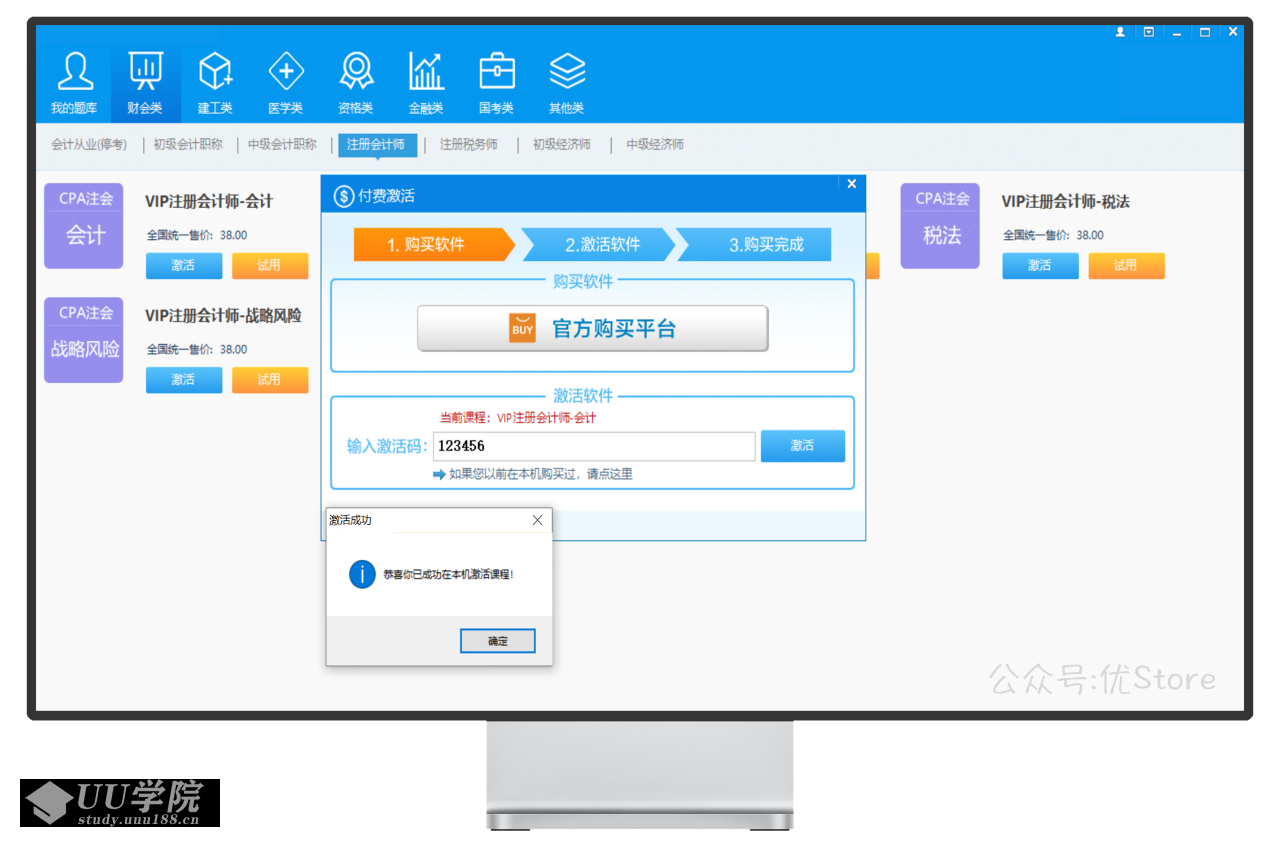Click the VIP注册会计师-税法 course title
Viewport: 1280px width, 847px height.
point(1066,202)
